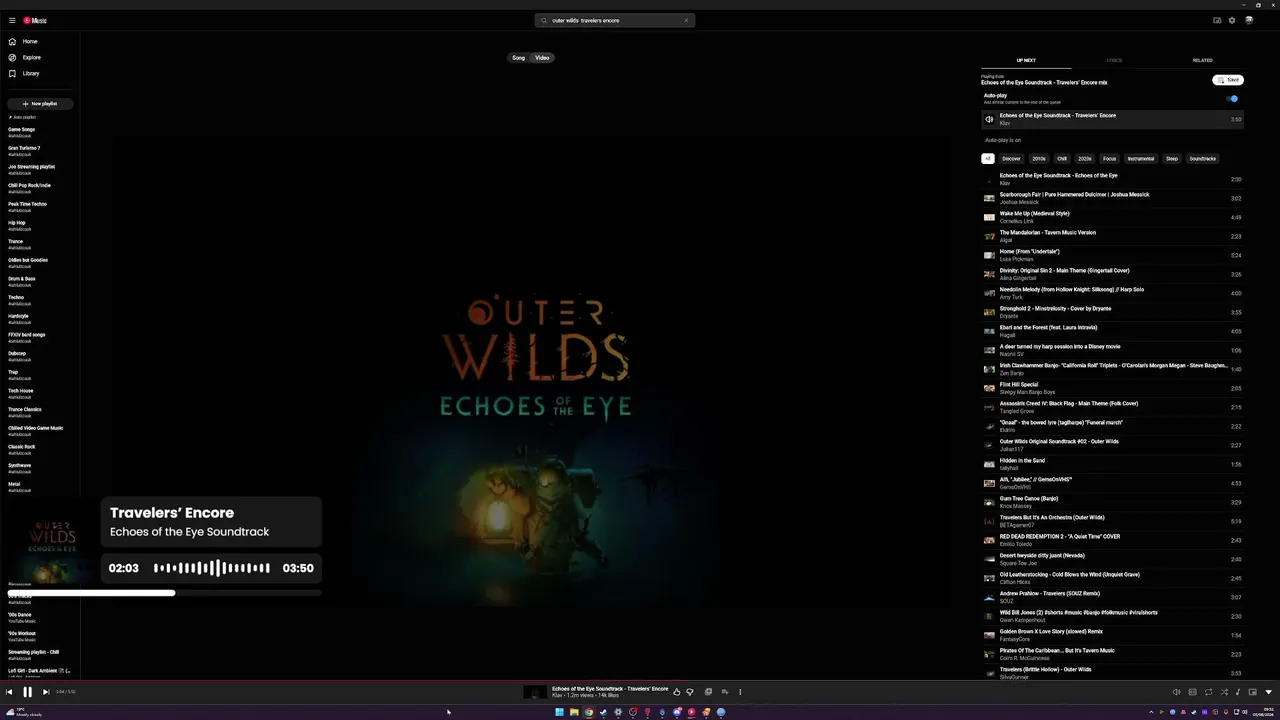Dislike the current song
1280x720 pixels.
pyautogui.click(x=689, y=692)
